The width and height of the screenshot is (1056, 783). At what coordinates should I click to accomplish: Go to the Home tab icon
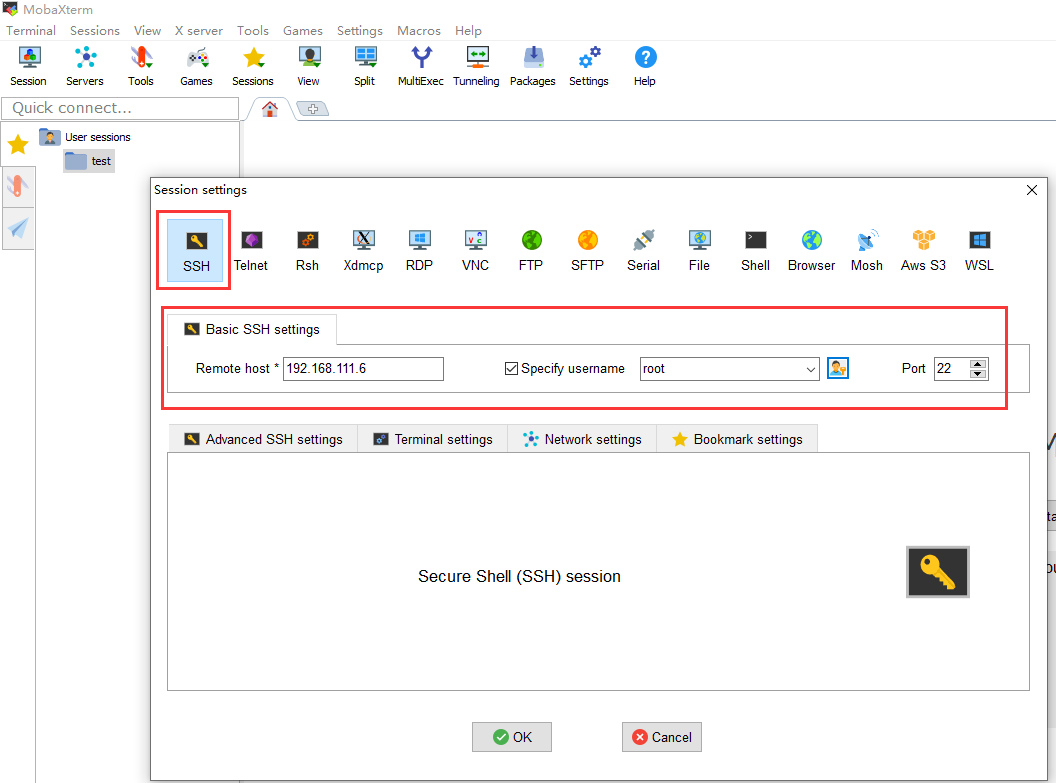270,108
